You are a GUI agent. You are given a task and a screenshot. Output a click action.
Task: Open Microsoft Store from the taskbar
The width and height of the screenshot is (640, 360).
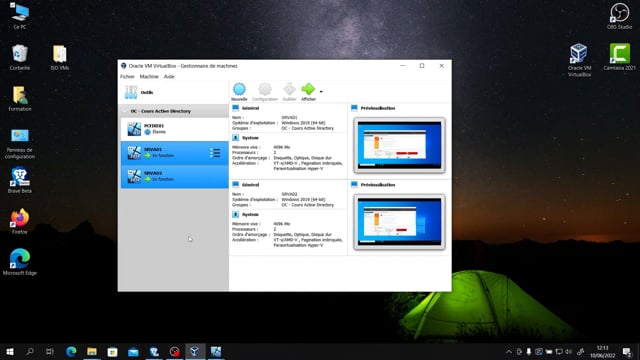pyautogui.click(x=112, y=351)
